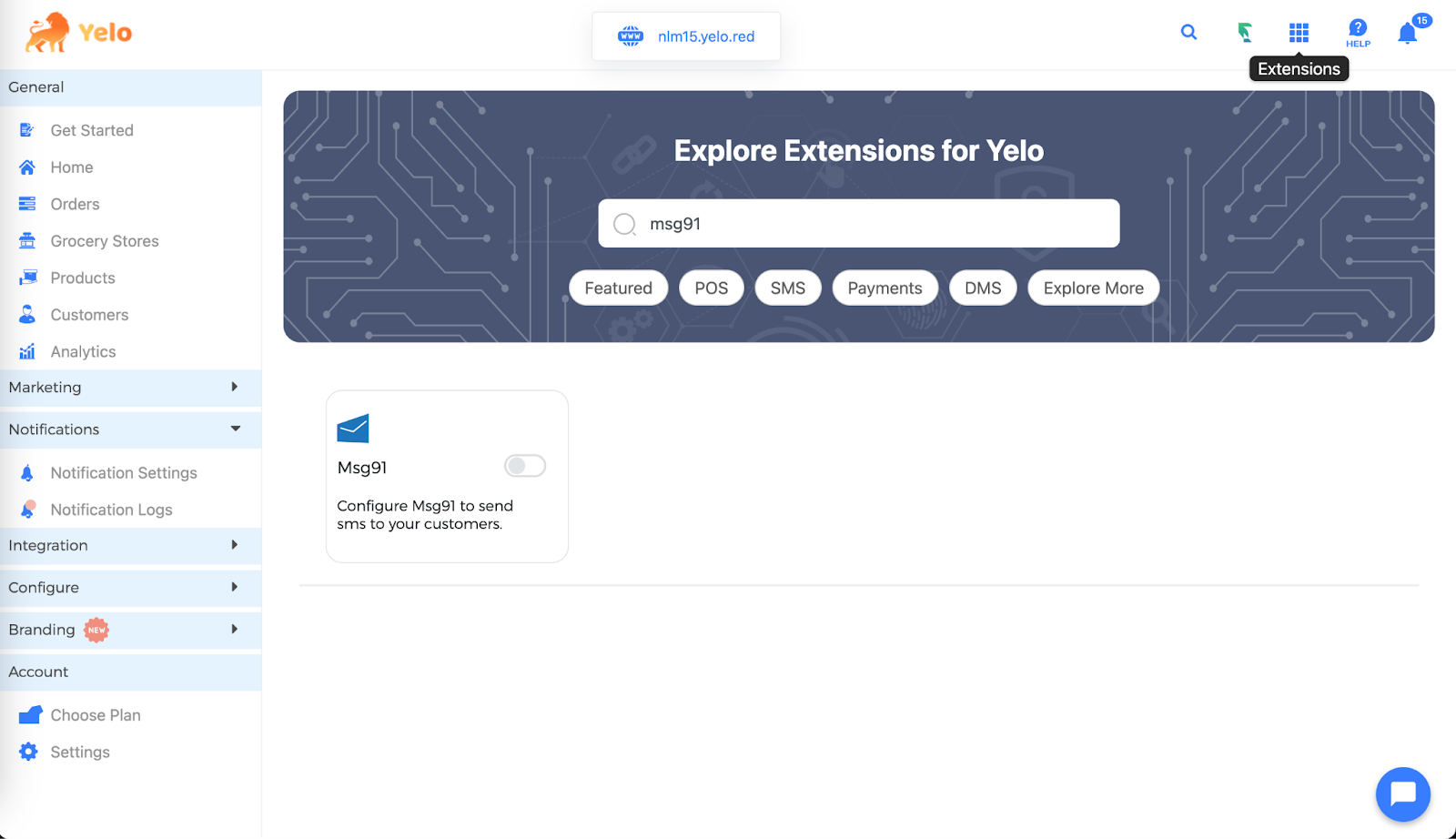Open the Help question mark icon
Image resolution: width=1456 pixels, height=839 pixels.
coord(1358,33)
